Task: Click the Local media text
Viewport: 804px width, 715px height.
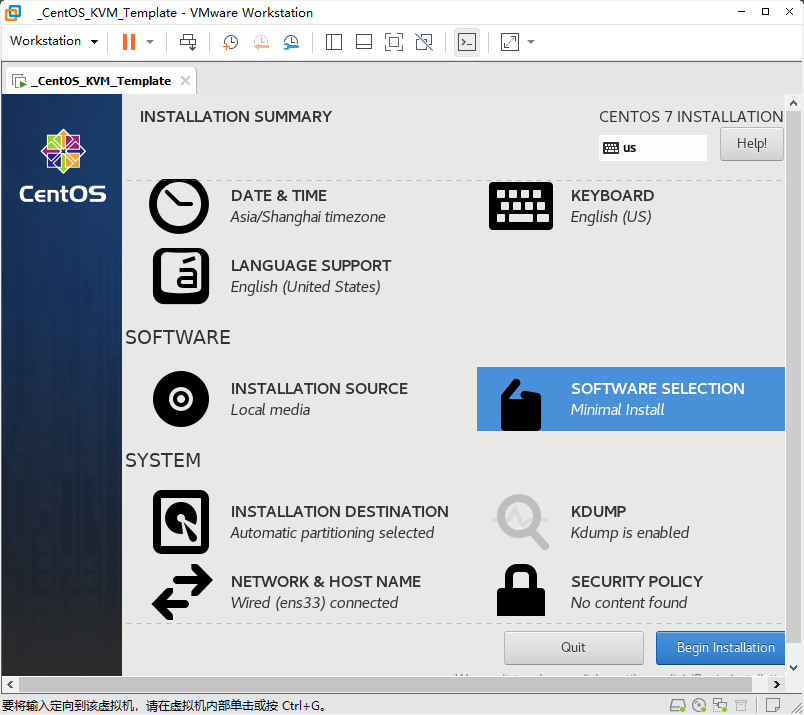Action: (270, 409)
